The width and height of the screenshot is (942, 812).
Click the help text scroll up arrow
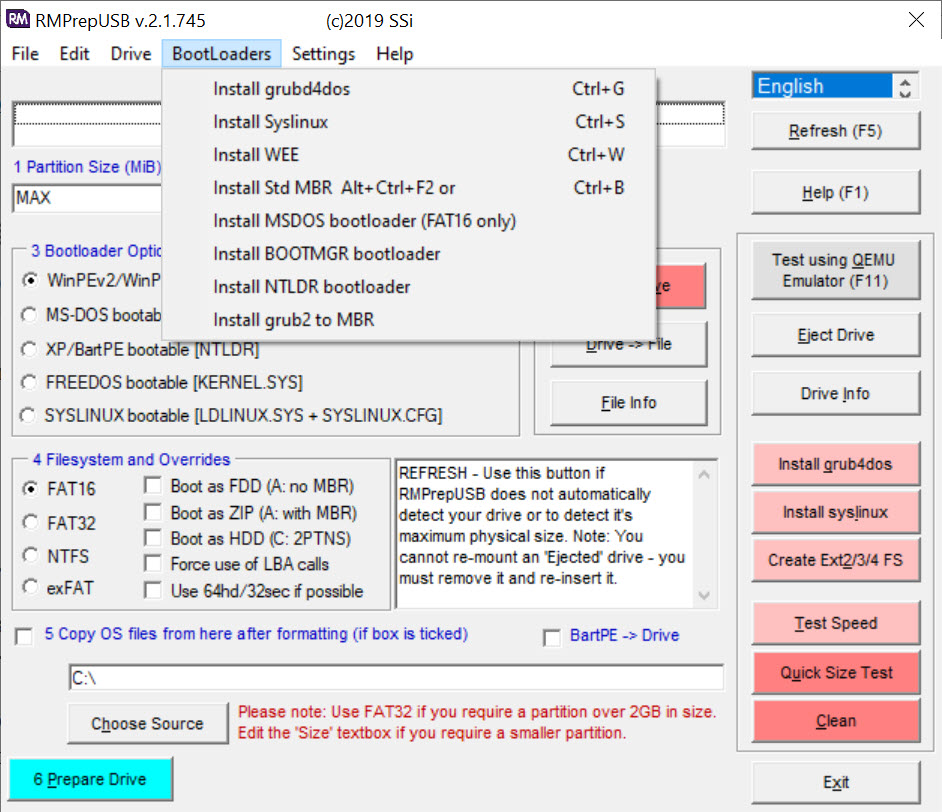[x=704, y=475]
